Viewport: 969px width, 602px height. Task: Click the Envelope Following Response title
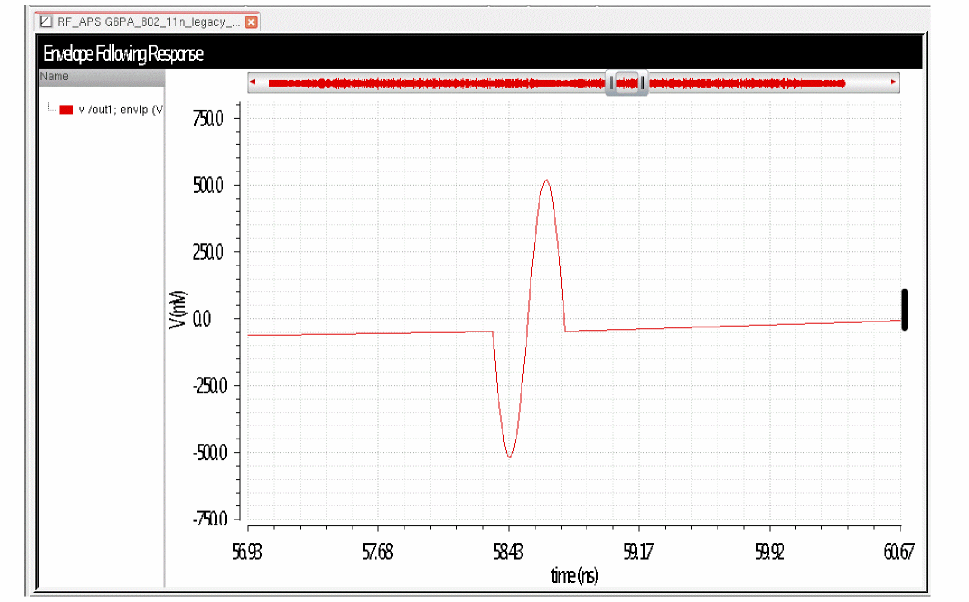123,54
